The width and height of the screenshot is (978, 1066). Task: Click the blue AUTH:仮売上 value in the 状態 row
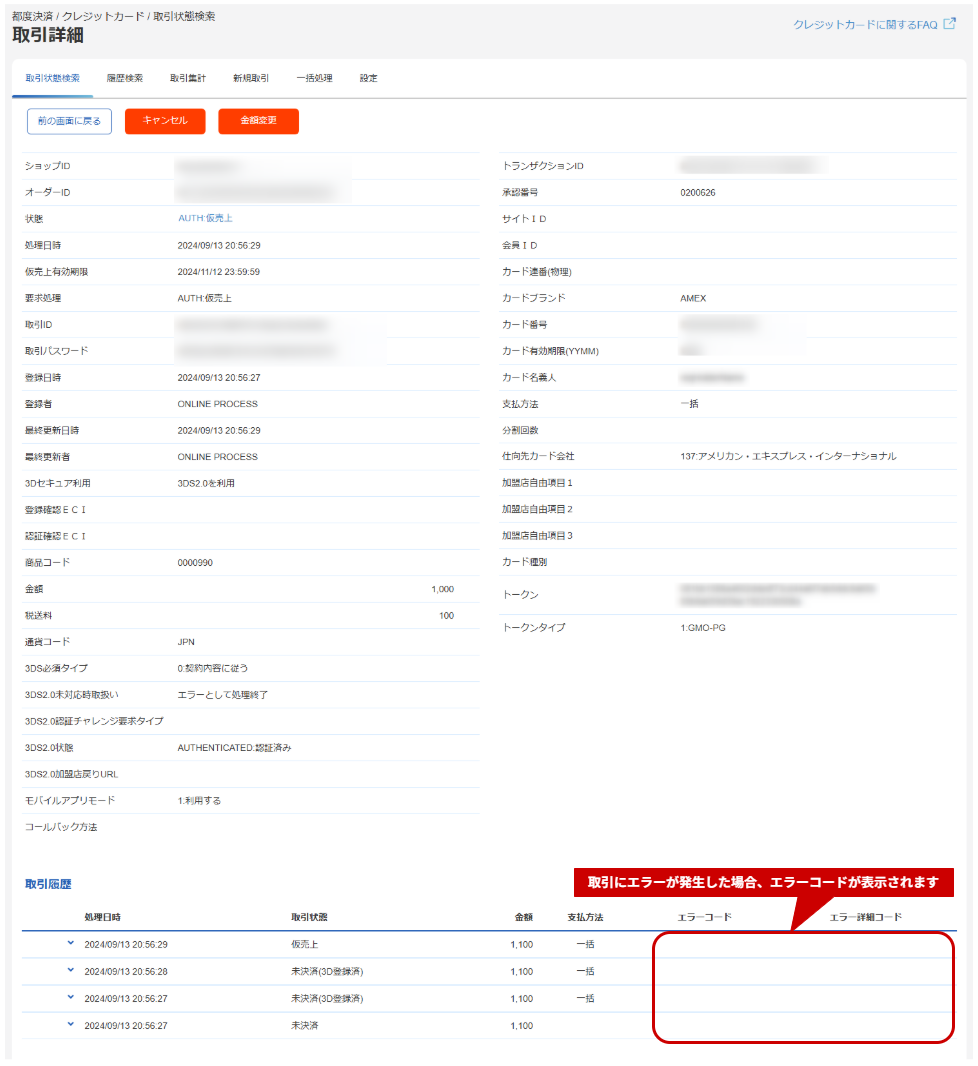[205, 218]
